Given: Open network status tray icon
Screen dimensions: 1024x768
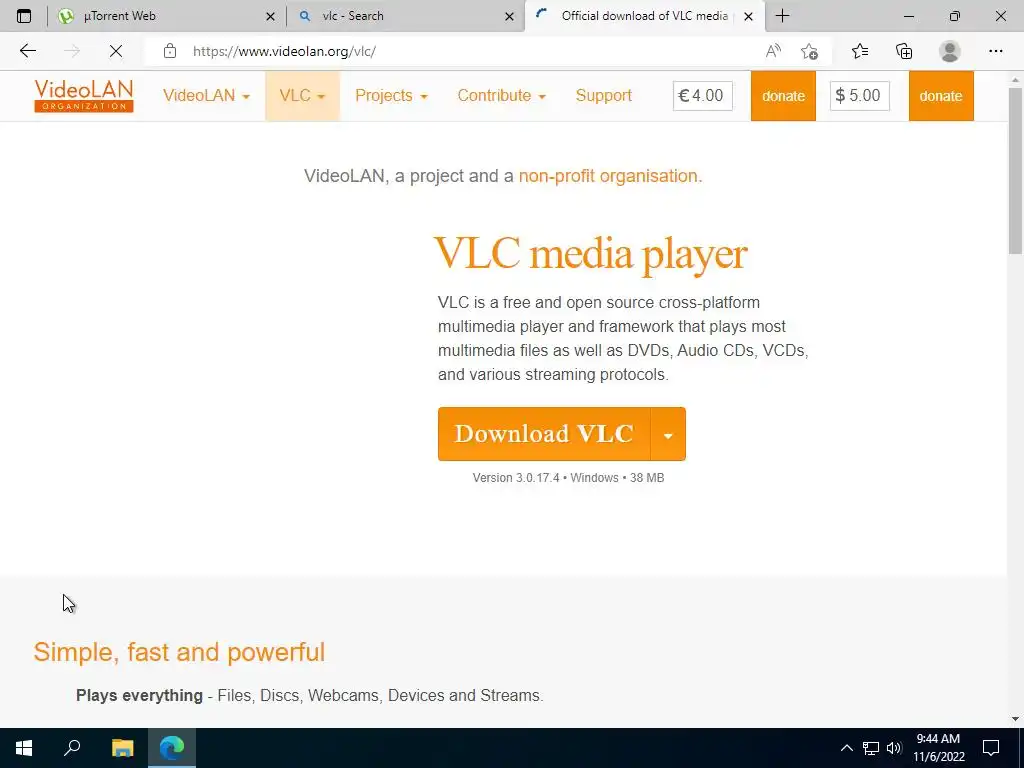Looking at the screenshot, I should [x=871, y=748].
